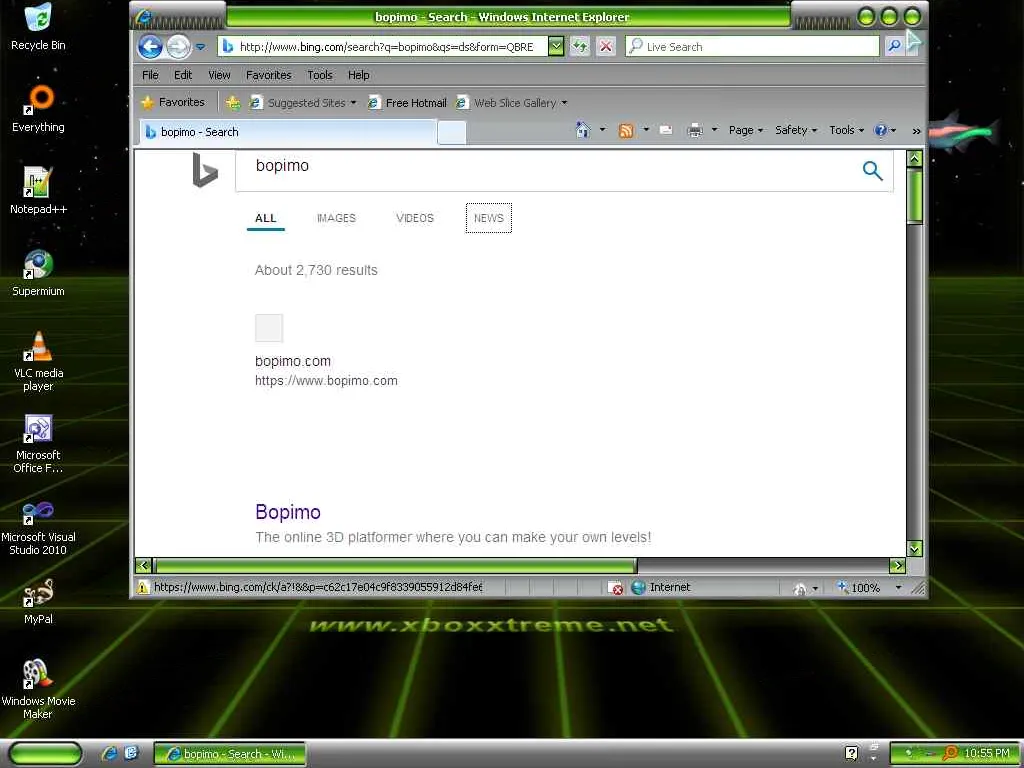Open the Tools command bar menu
The image size is (1024, 768).
point(846,130)
